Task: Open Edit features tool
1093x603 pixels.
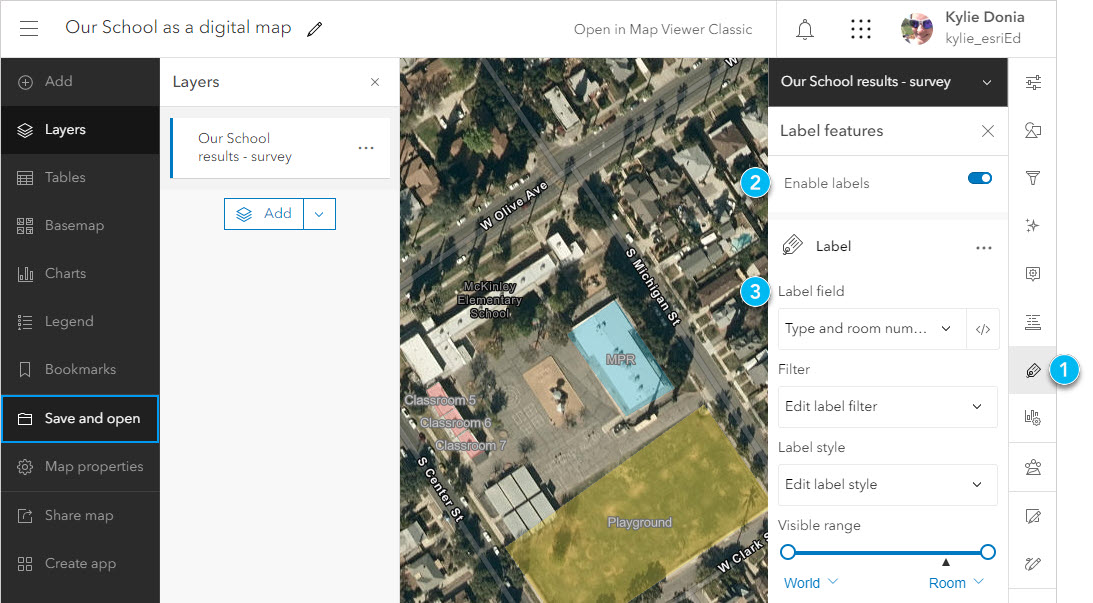Action: (x=1033, y=517)
